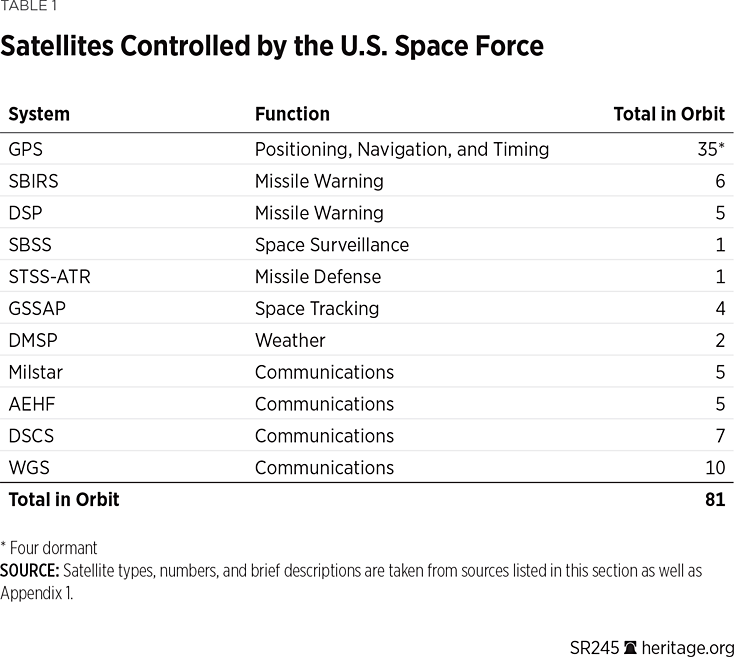
Task: Click the WGS total value 10
Action: [714, 468]
